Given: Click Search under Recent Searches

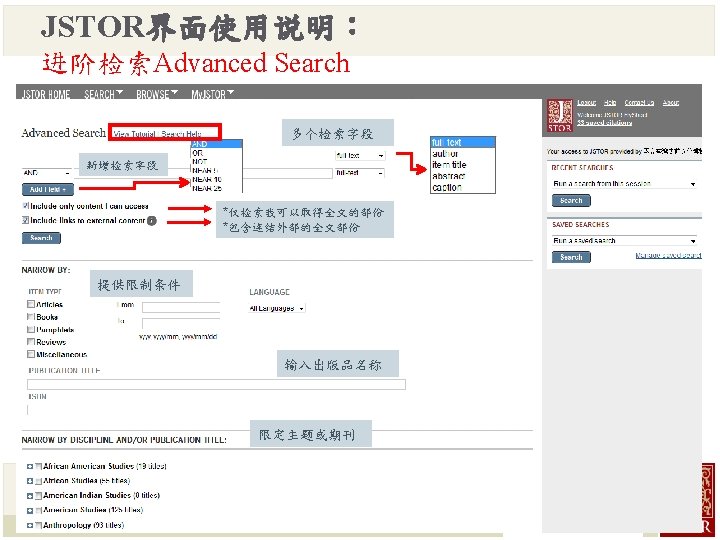Looking at the screenshot, I should [571, 201].
